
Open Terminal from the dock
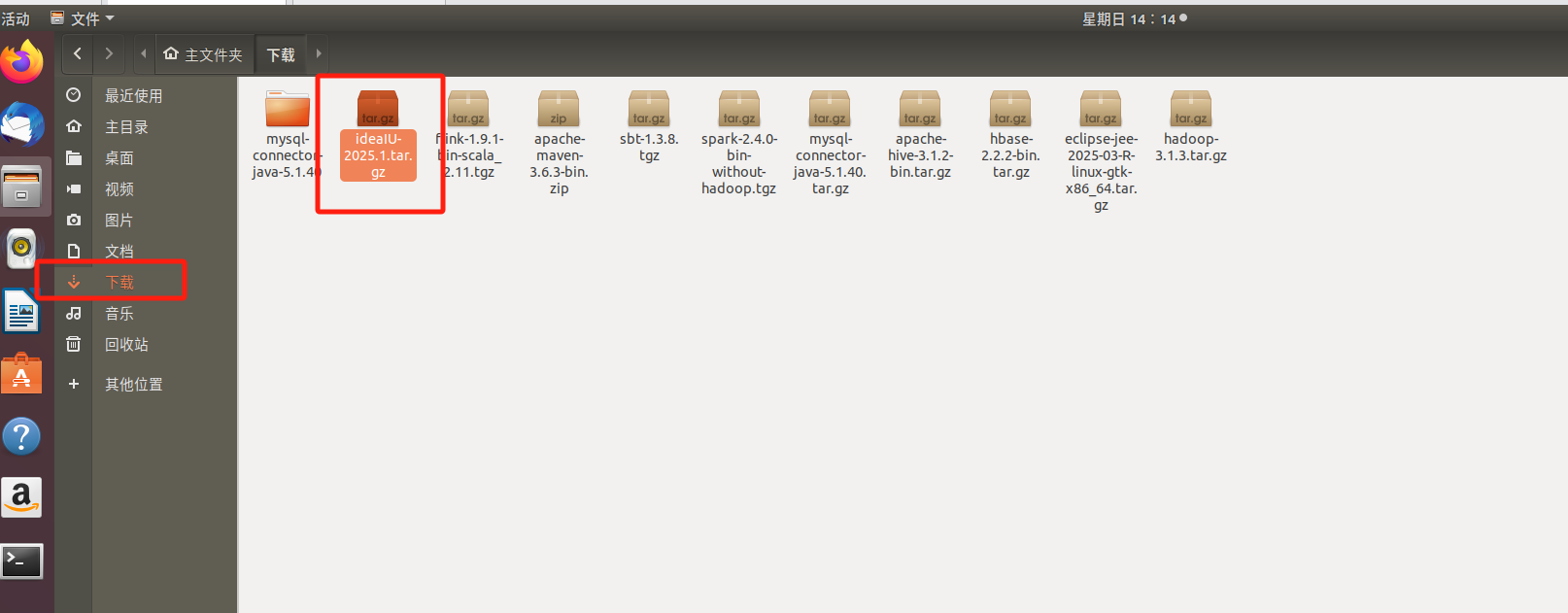[x=21, y=561]
